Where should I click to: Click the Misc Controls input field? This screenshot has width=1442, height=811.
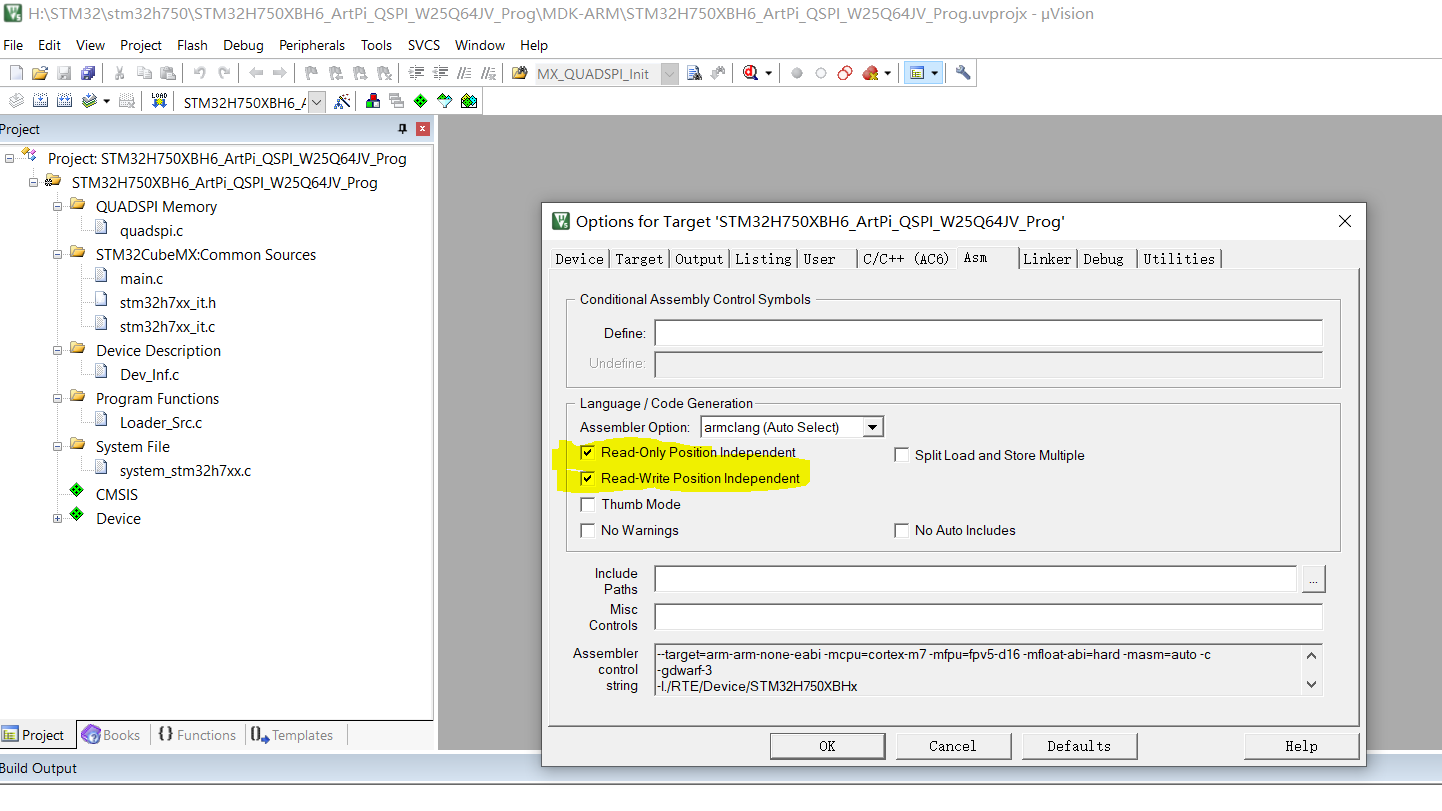tap(988, 617)
